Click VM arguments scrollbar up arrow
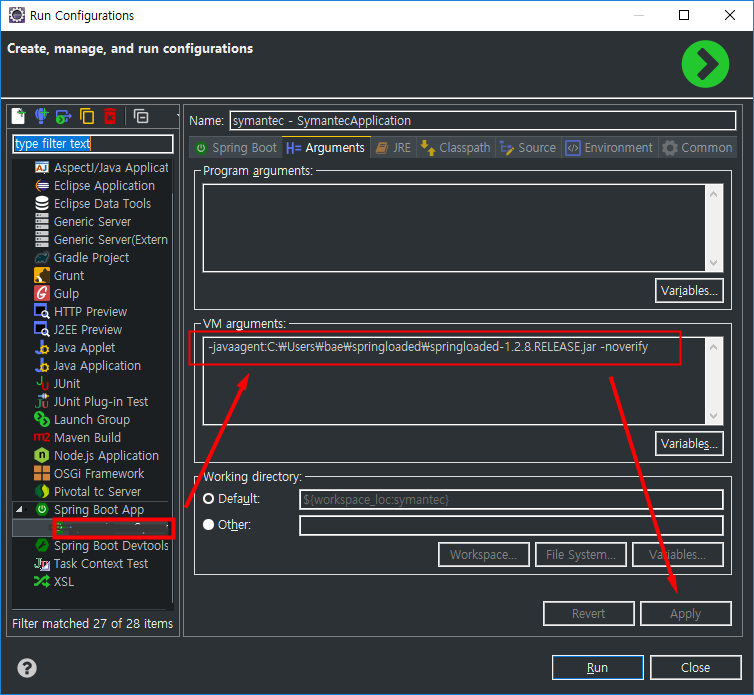Viewport: 754px width, 695px height. (x=714, y=347)
